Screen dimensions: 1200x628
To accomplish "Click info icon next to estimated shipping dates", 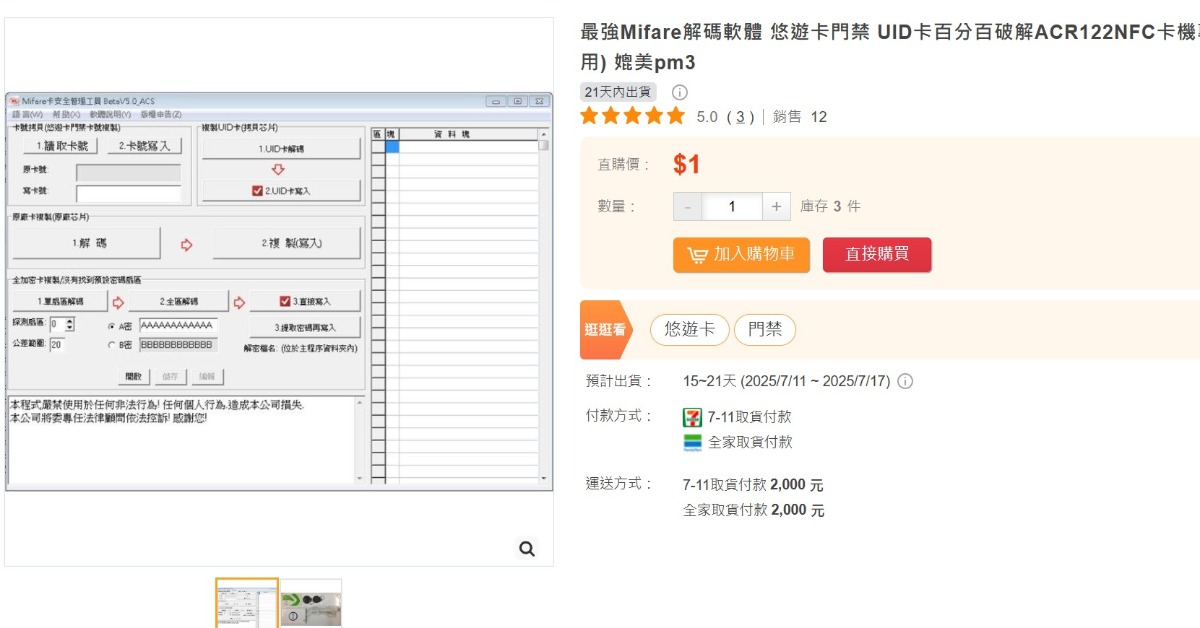I will pyautogui.click(x=905, y=381).
